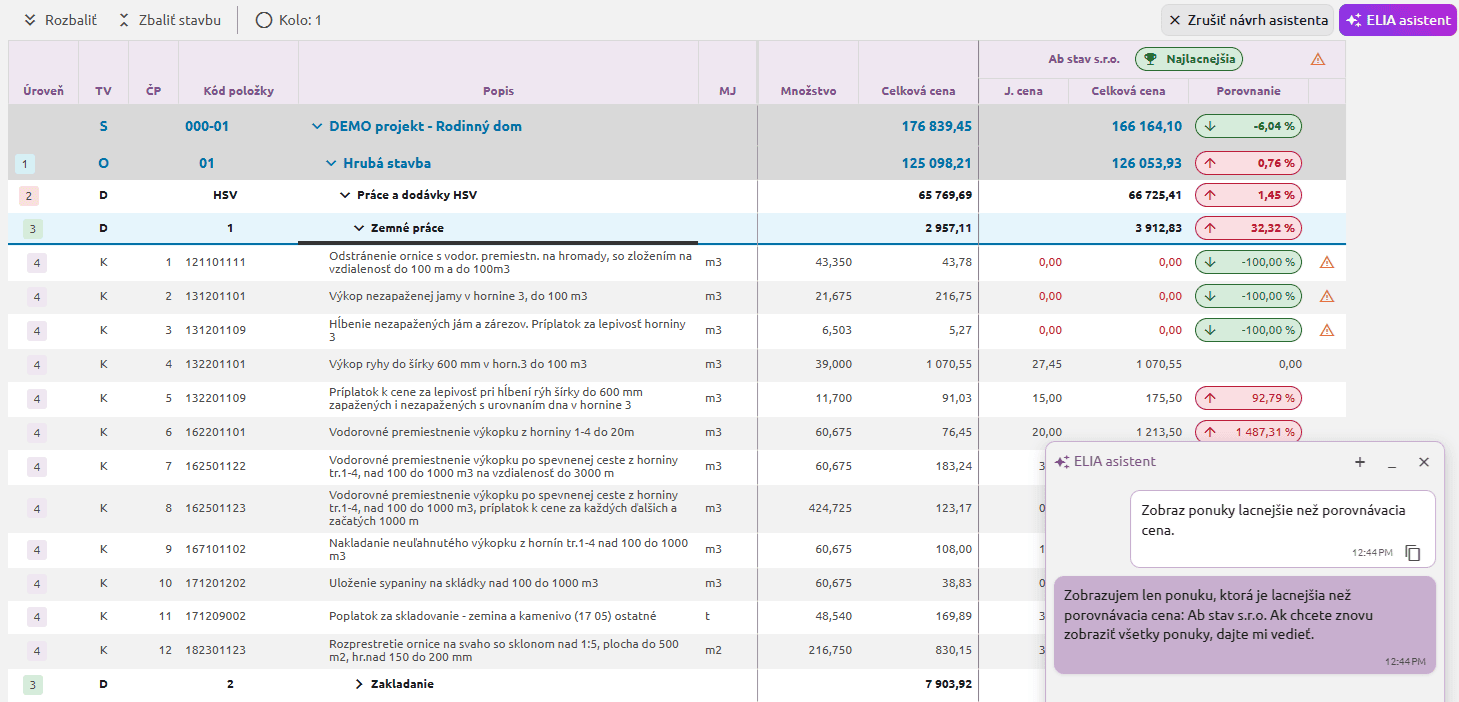Click -100,00 % badge on row 131201109
Screen dimensions: 1459x702
1248,330
